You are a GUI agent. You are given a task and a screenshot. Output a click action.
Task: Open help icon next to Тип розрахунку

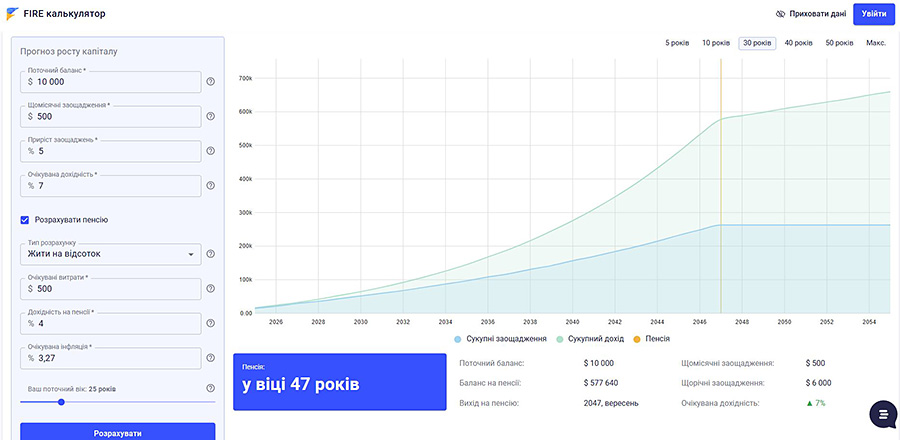tap(210, 254)
